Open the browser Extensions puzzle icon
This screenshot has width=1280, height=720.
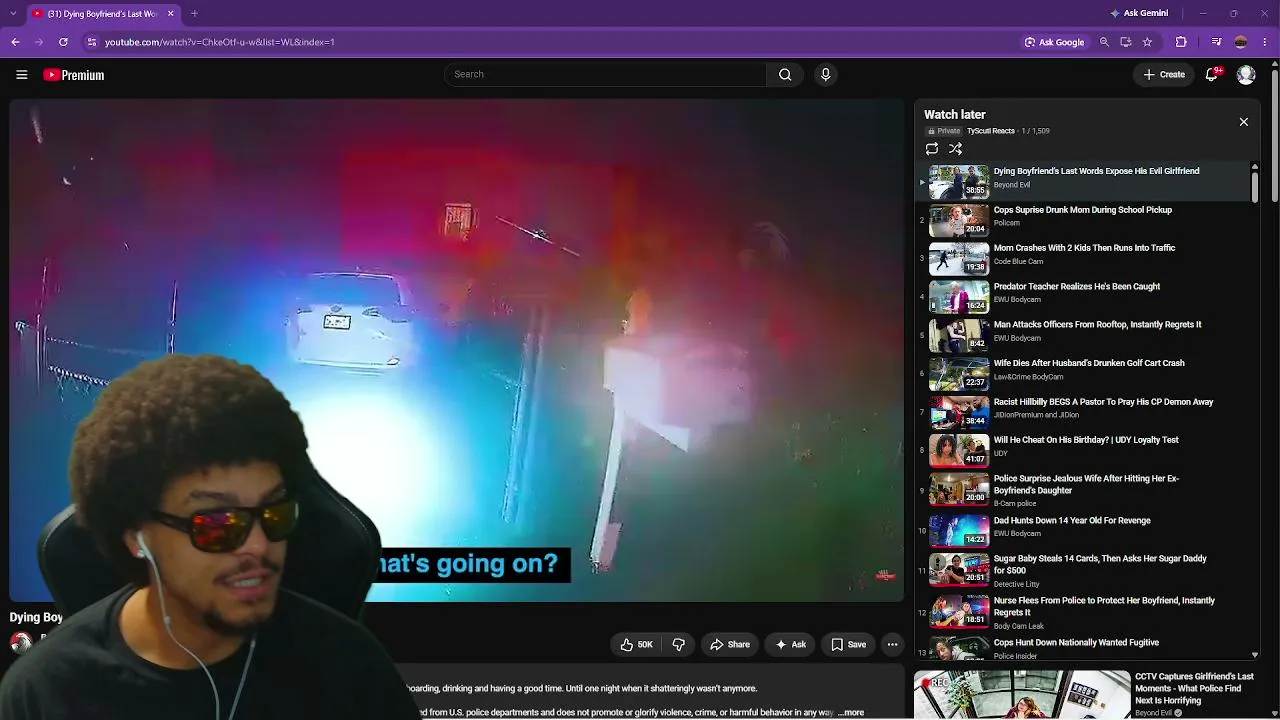pyautogui.click(x=1181, y=42)
